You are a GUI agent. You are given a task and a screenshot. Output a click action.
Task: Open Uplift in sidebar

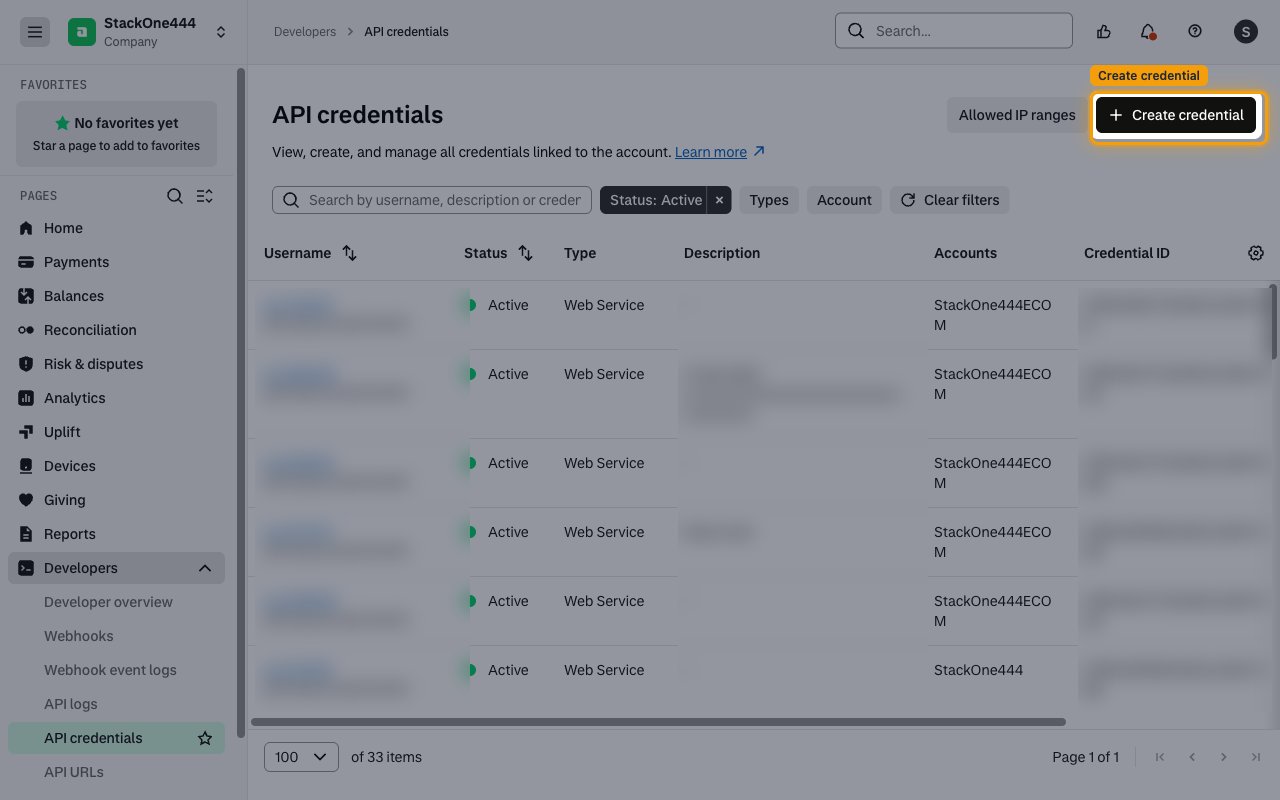point(116,432)
